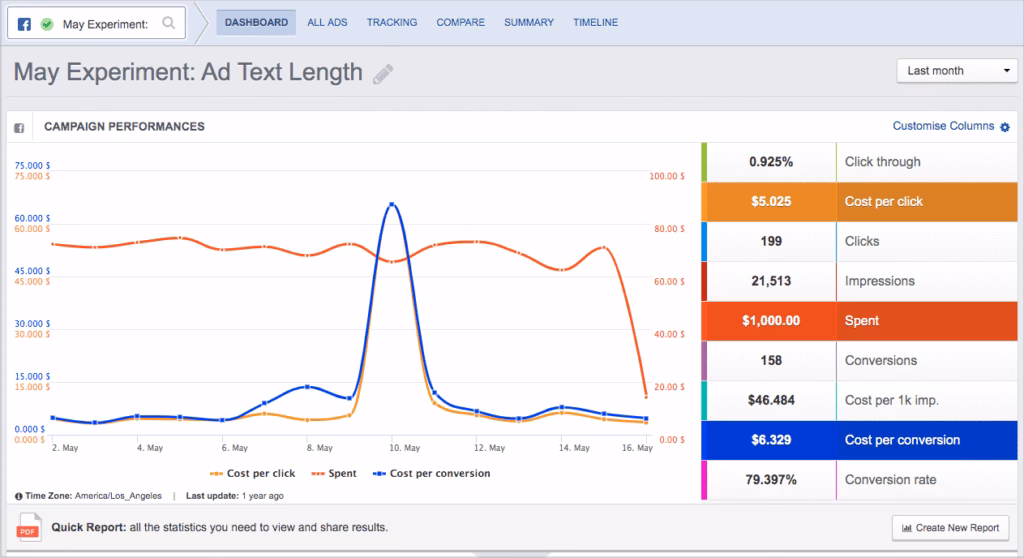Go to the Compare tab
The image size is (1024, 558).
[x=460, y=22]
